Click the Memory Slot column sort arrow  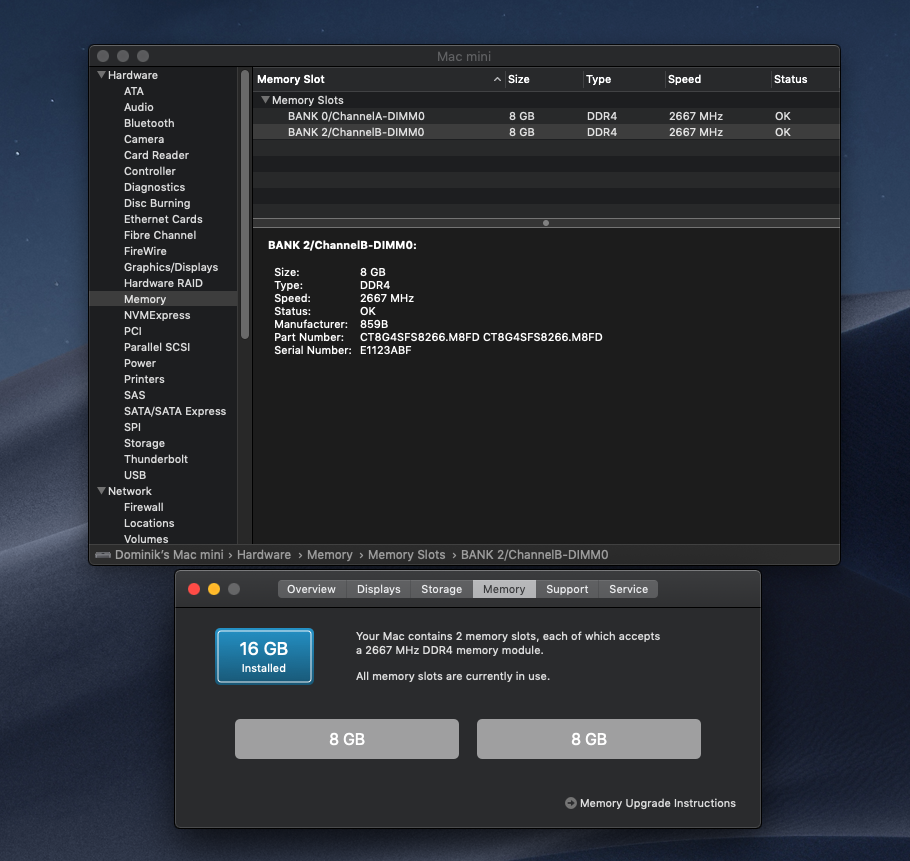click(497, 79)
